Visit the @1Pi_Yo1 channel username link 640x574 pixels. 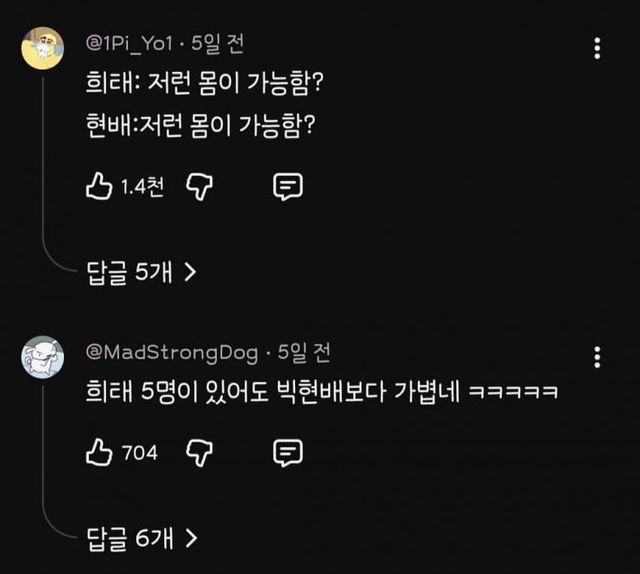point(129,43)
